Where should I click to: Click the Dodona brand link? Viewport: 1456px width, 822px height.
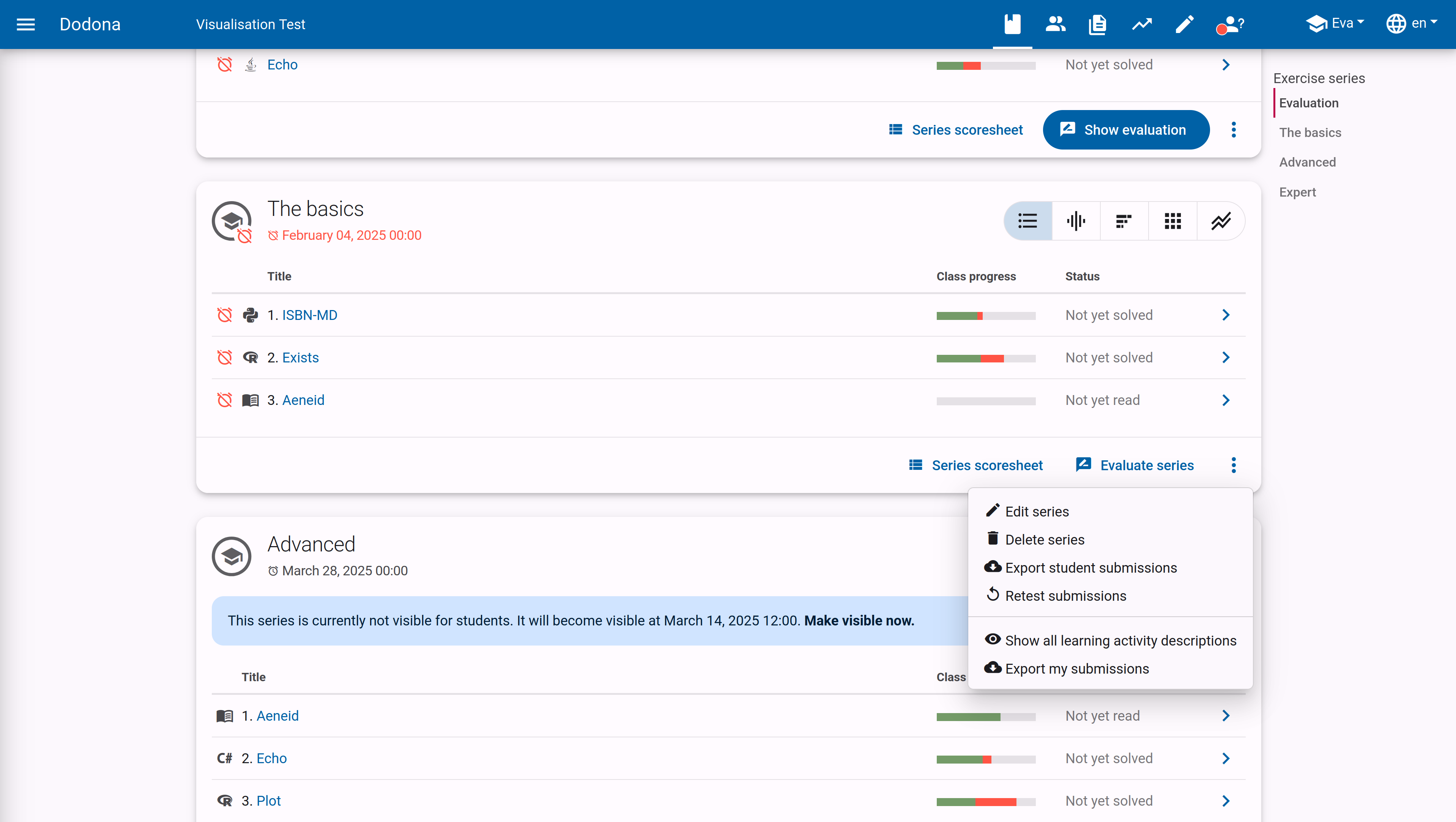(90, 24)
